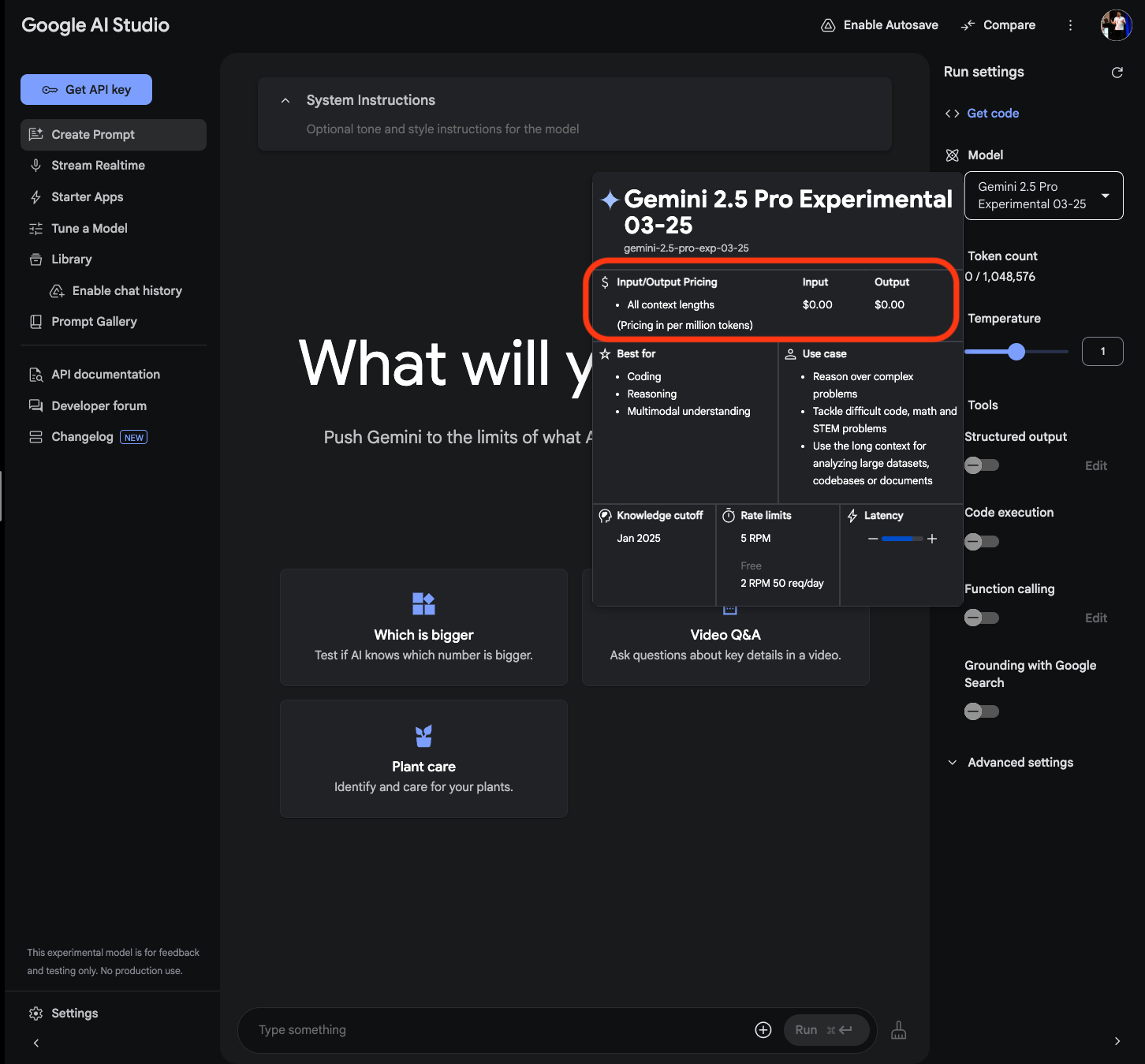Image resolution: width=1145 pixels, height=1064 pixels.
Task: Reset run settings with refresh icon
Action: tap(1117, 73)
